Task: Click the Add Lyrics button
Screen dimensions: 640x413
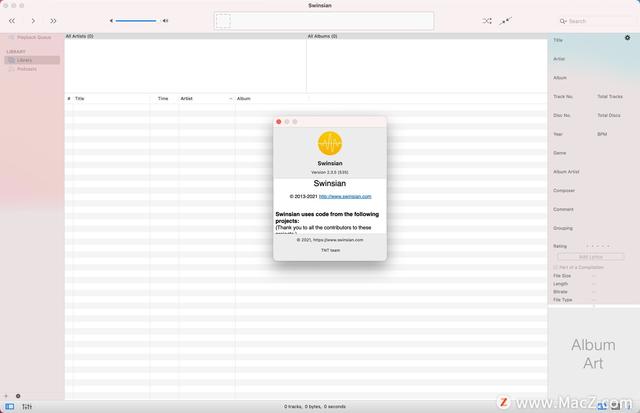Action: [591, 256]
